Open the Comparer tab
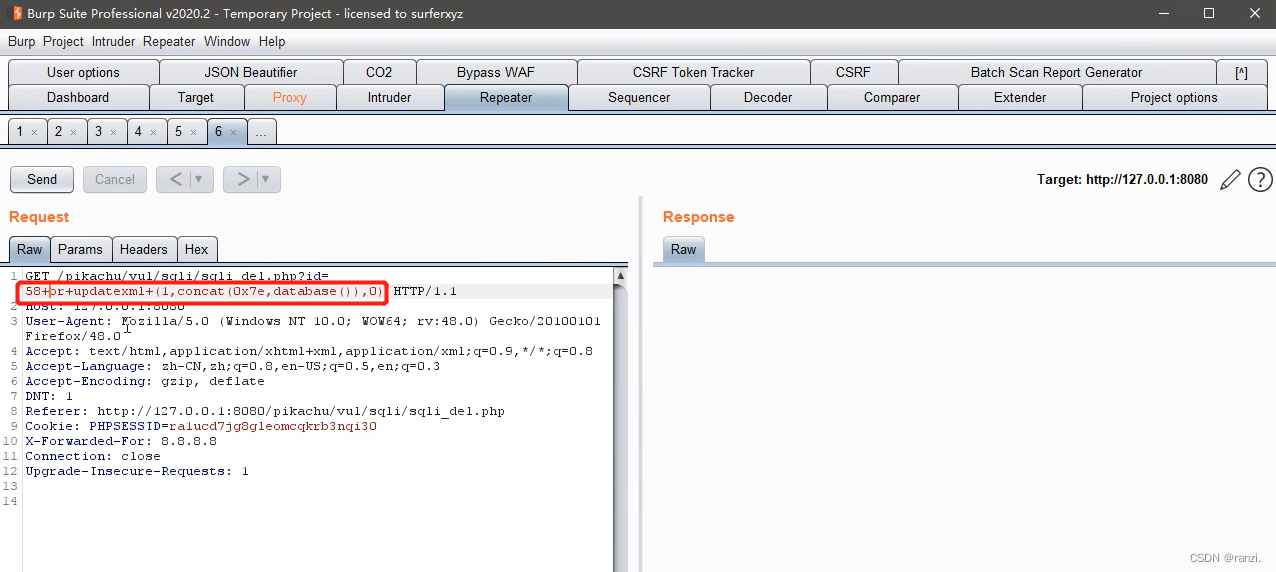The width and height of the screenshot is (1276, 572). 892,97
